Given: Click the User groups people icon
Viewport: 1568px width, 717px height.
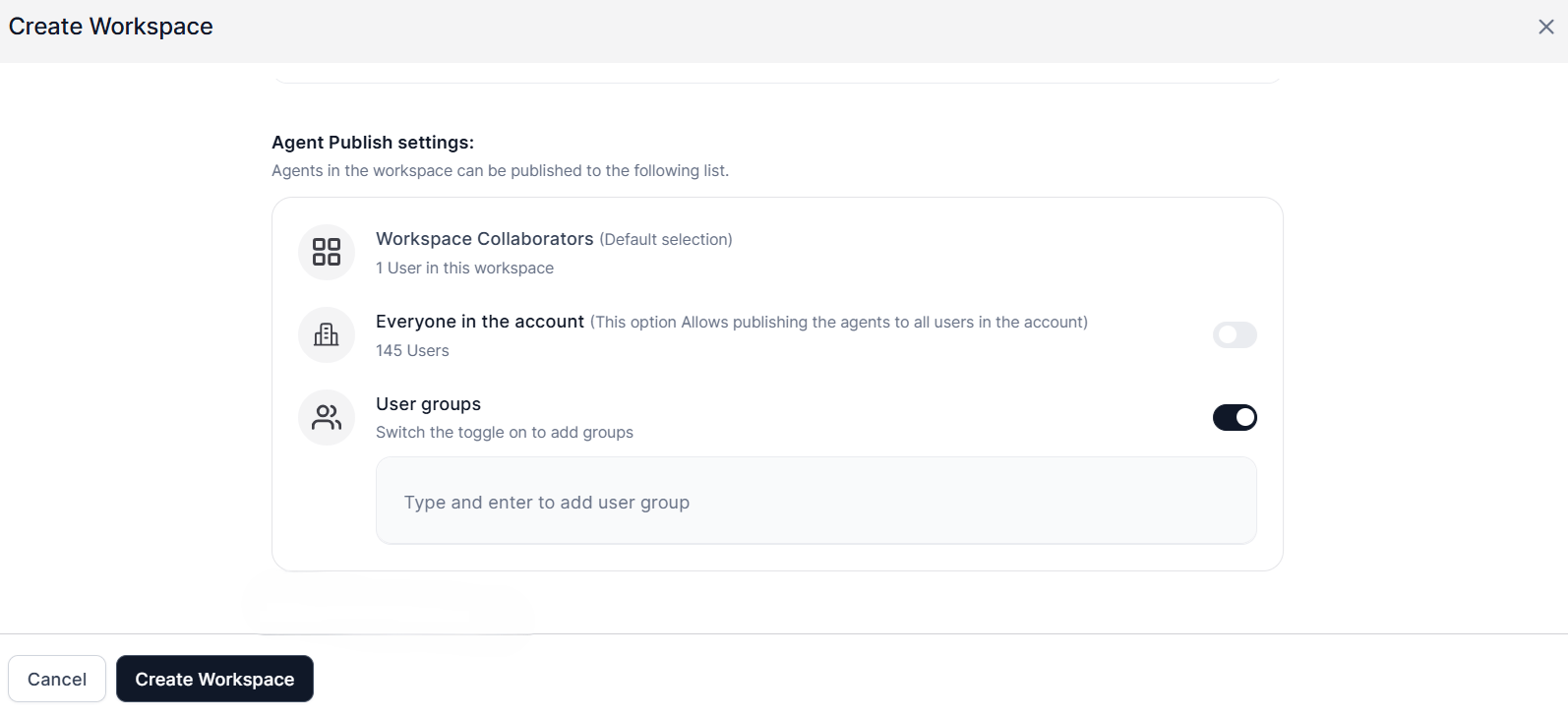Looking at the screenshot, I should click(x=327, y=417).
